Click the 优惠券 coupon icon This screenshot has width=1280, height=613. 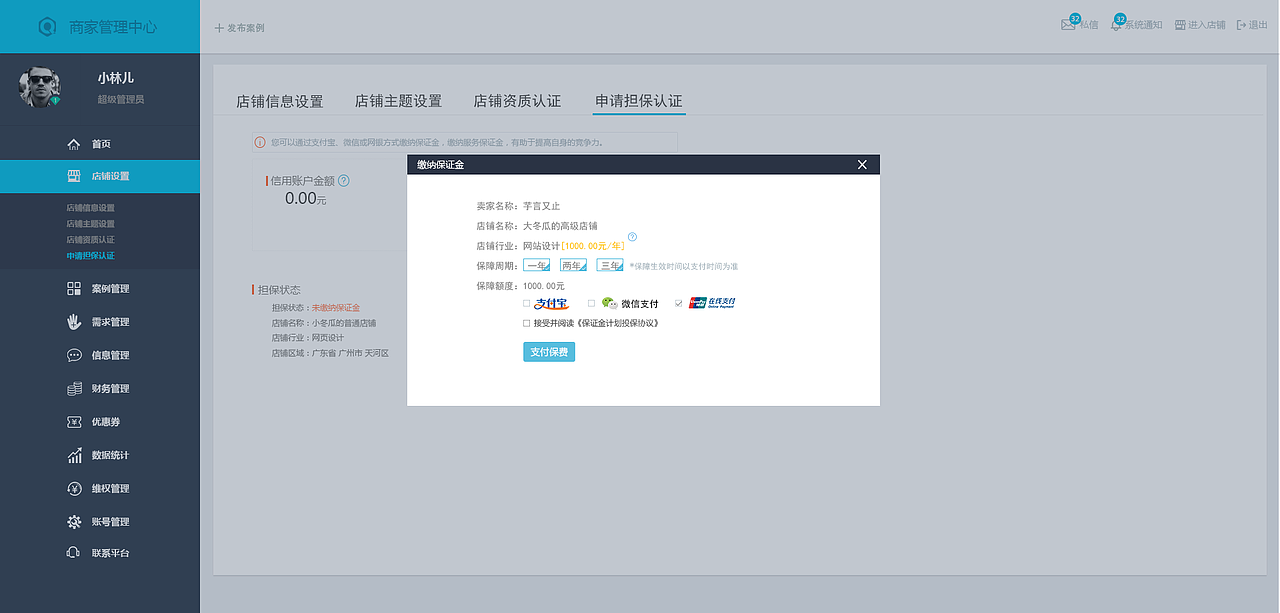tap(74, 422)
